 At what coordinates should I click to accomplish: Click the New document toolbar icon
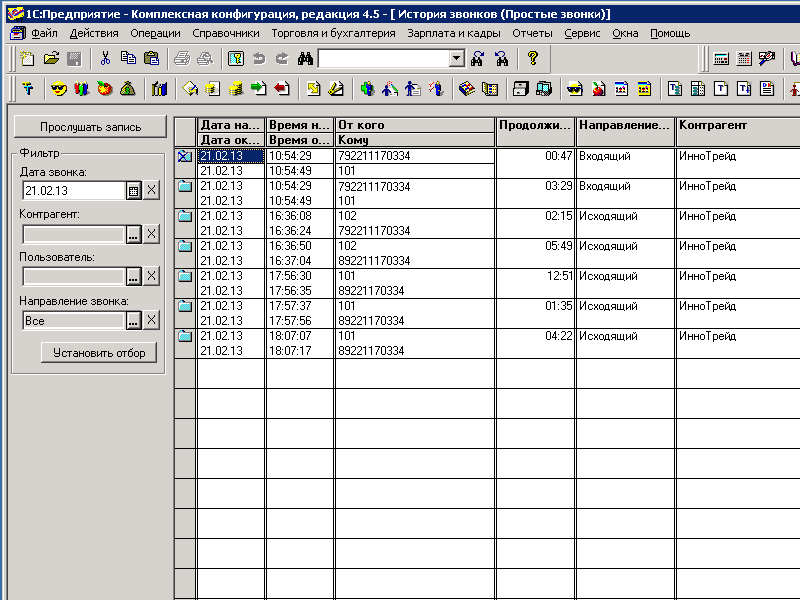pyautogui.click(x=28, y=59)
